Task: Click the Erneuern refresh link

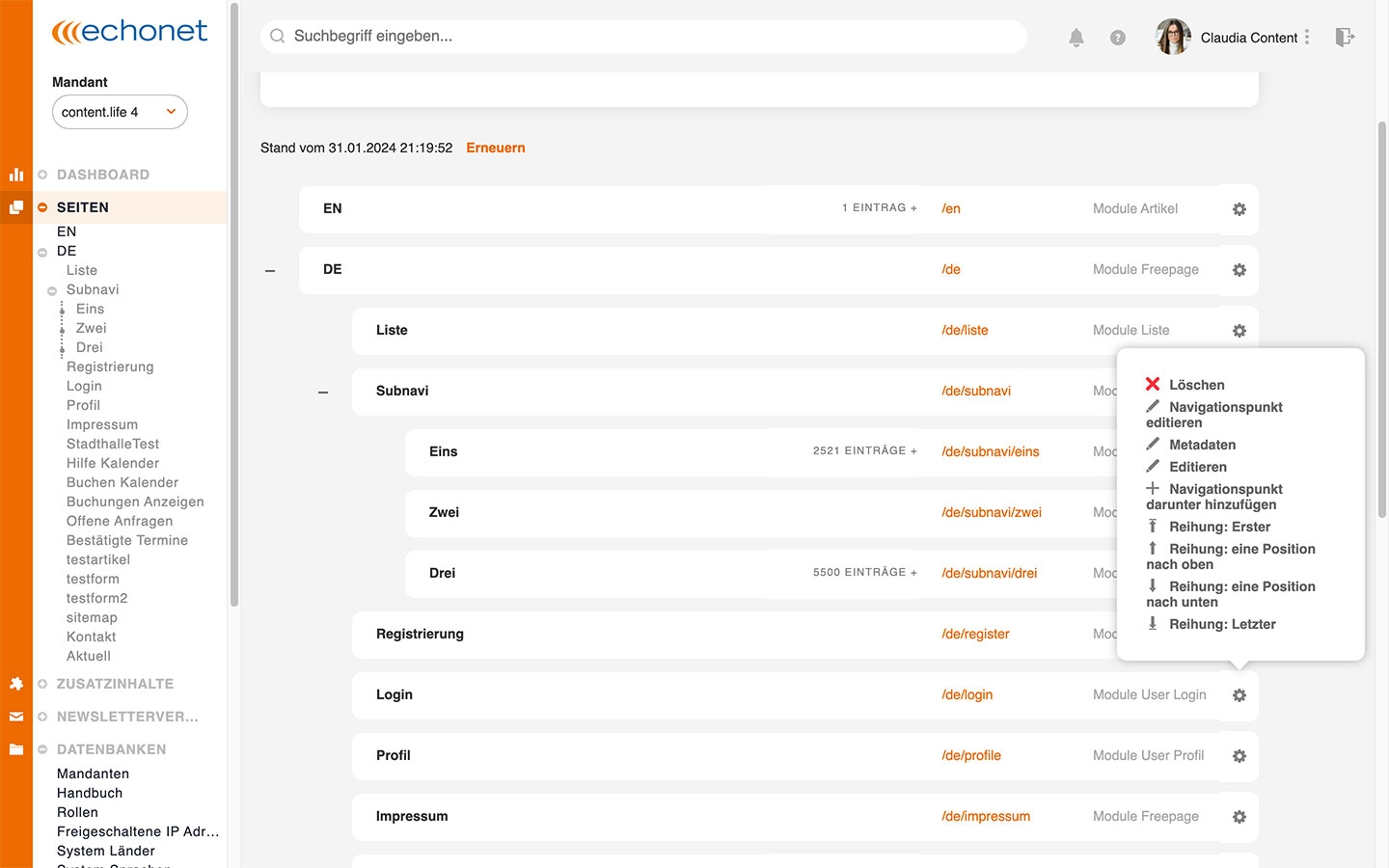Action: tap(496, 148)
